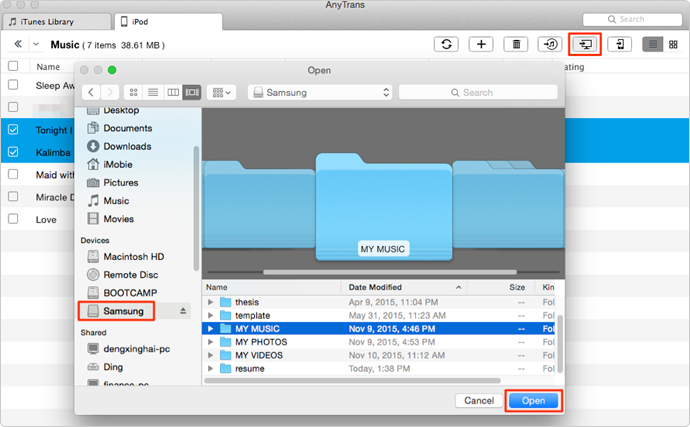The width and height of the screenshot is (690, 427).
Task: Toggle the select-all checkbox by Name
Action: tap(13, 66)
